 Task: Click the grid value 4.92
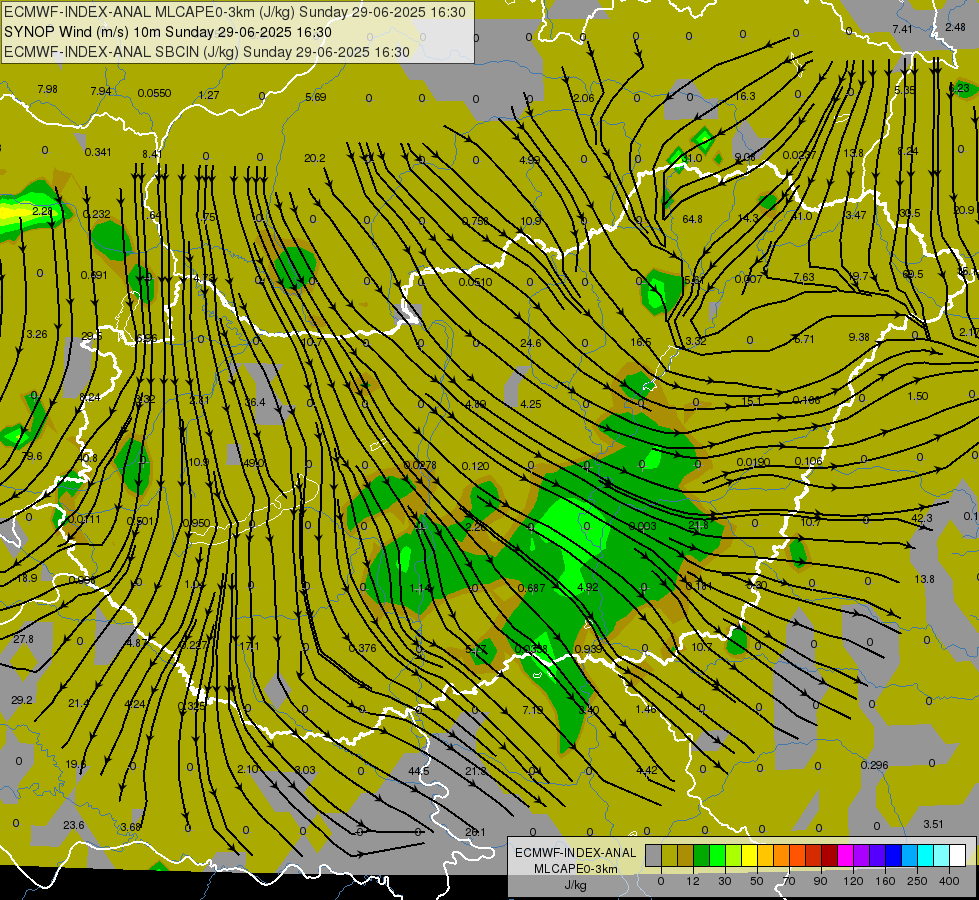pyautogui.click(x=588, y=587)
